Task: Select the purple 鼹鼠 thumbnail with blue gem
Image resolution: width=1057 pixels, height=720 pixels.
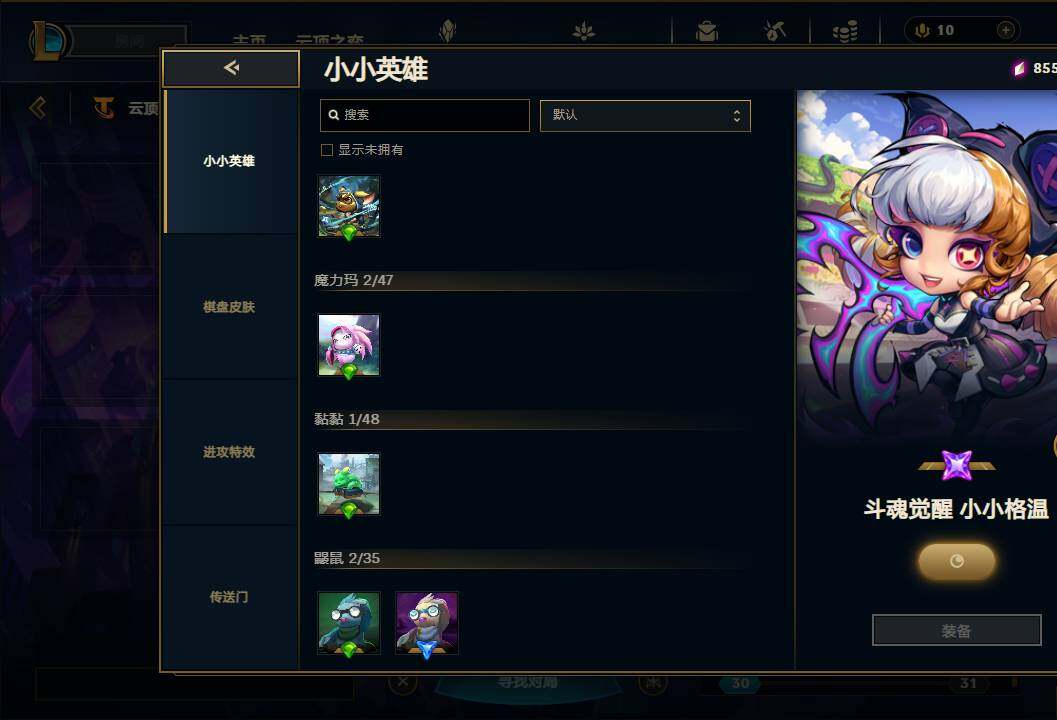Action: pos(427,623)
